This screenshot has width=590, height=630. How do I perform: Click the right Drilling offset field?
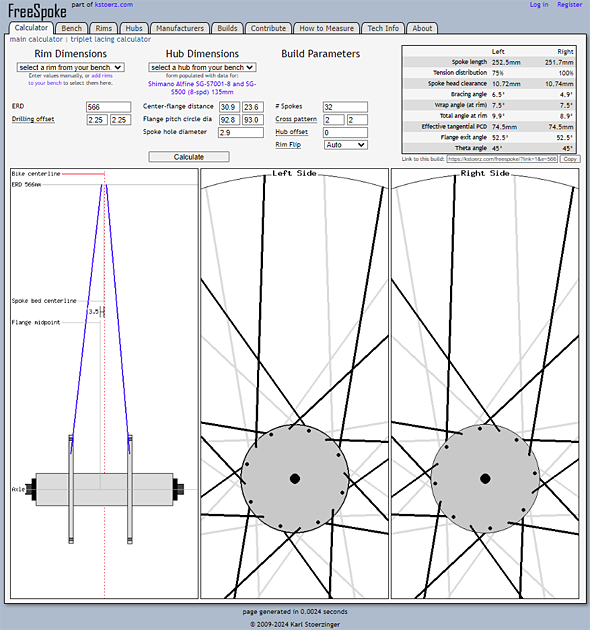pos(121,120)
